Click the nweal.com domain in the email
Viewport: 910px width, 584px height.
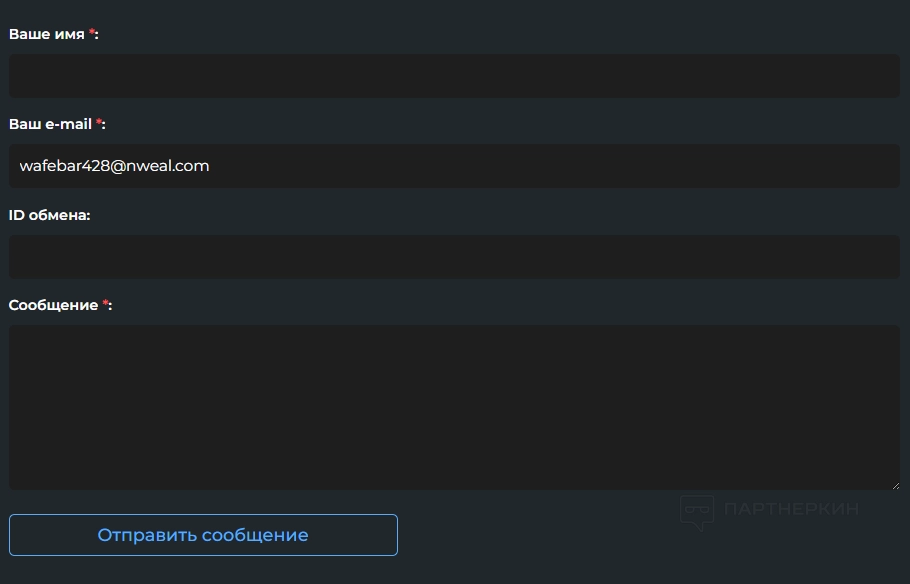(x=168, y=166)
